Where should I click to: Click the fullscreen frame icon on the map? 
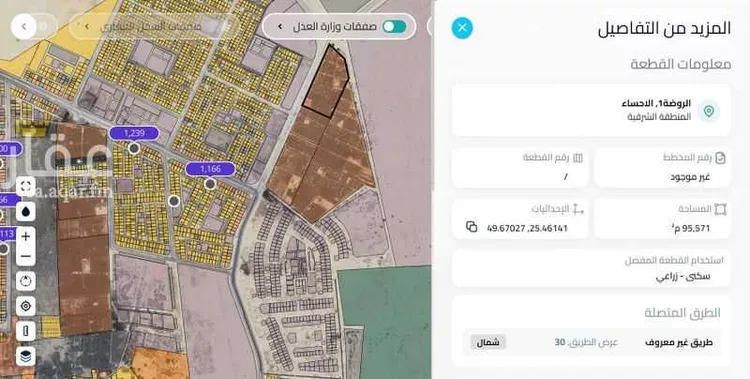(x=26, y=186)
